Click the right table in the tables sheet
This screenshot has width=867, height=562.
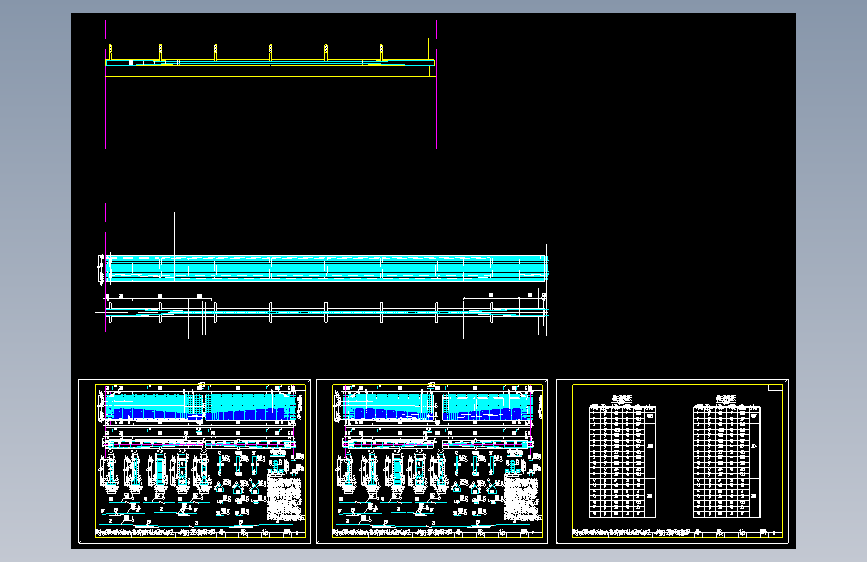pyautogui.click(x=727, y=461)
